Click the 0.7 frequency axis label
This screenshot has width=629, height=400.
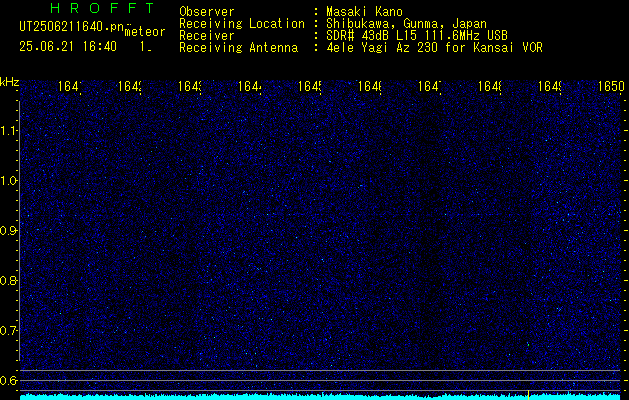(x=9, y=331)
